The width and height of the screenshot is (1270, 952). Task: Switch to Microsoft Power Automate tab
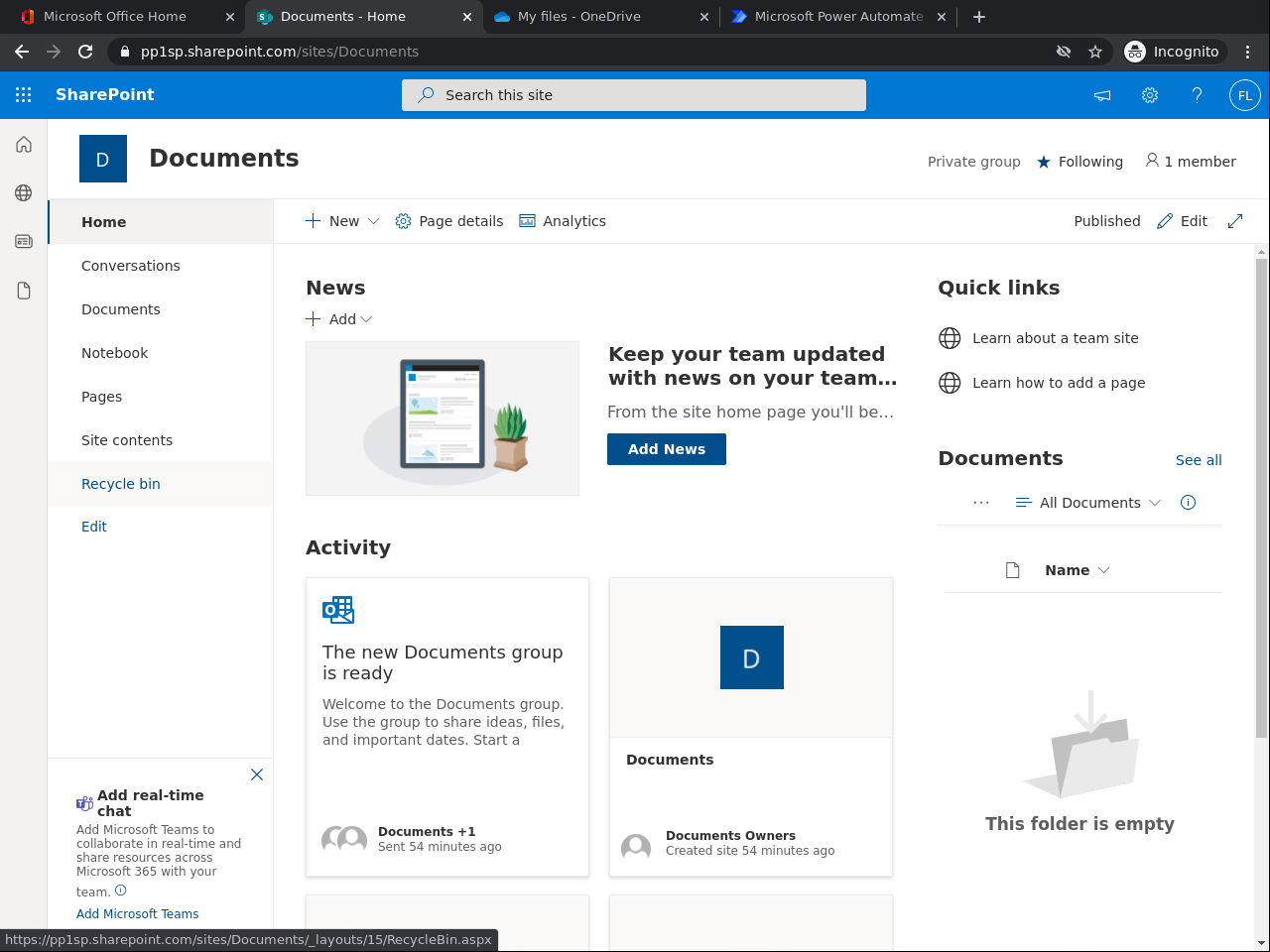(x=838, y=17)
